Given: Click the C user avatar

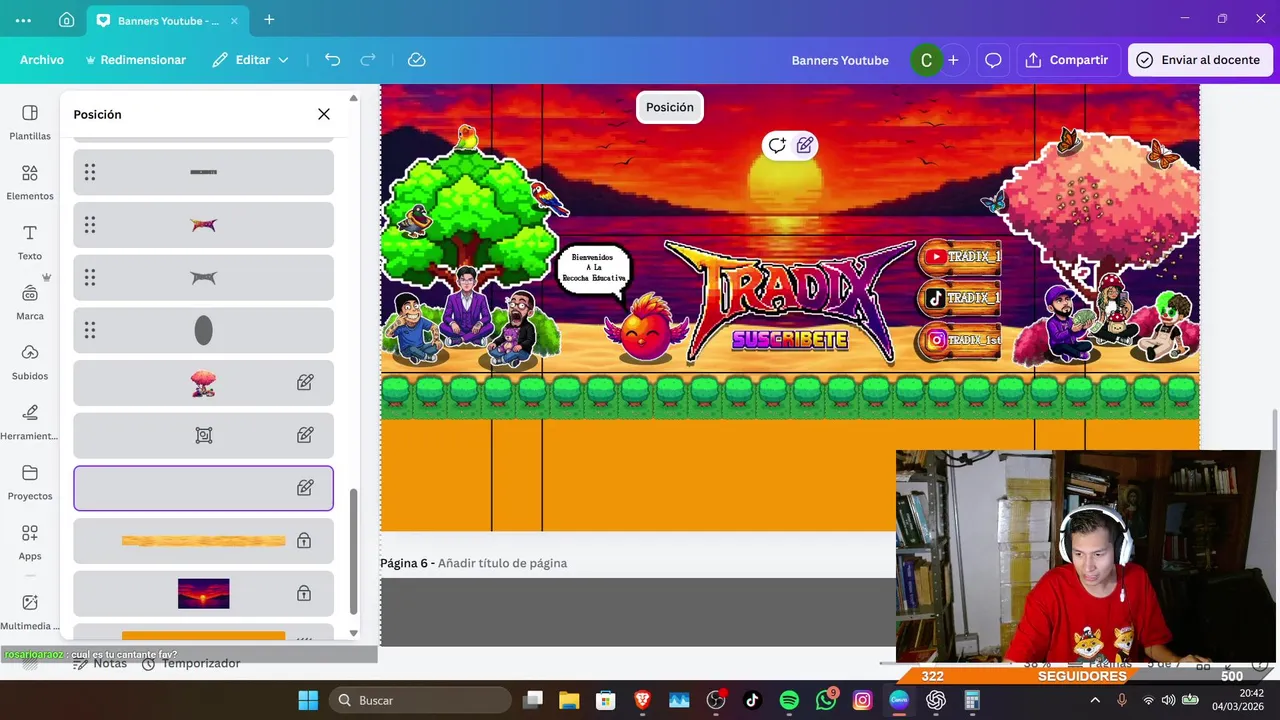Looking at the screenshot, I should click(x=926, y=60).
